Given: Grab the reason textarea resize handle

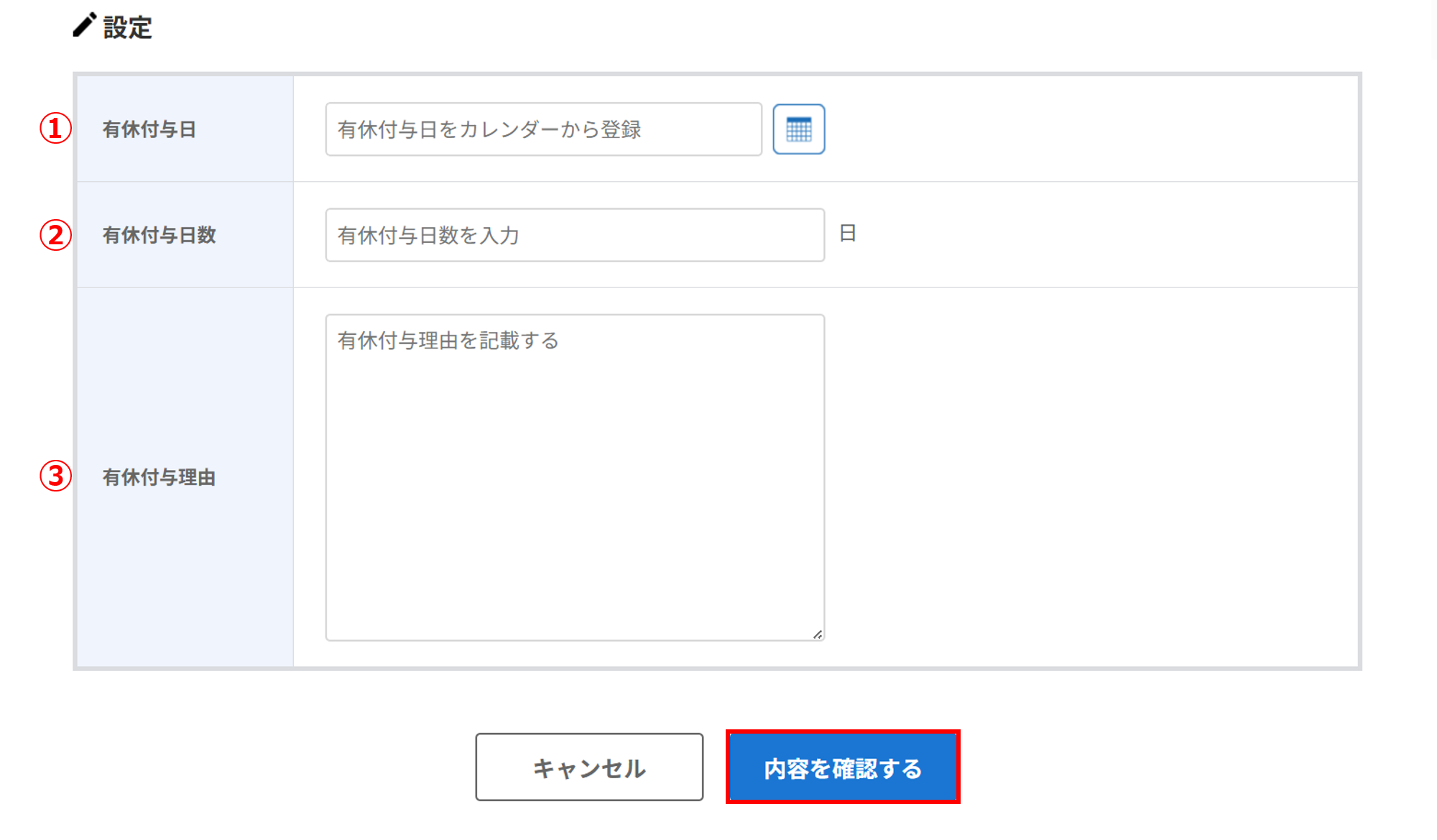Looking at the screenshot, I should tap(818, 634).
